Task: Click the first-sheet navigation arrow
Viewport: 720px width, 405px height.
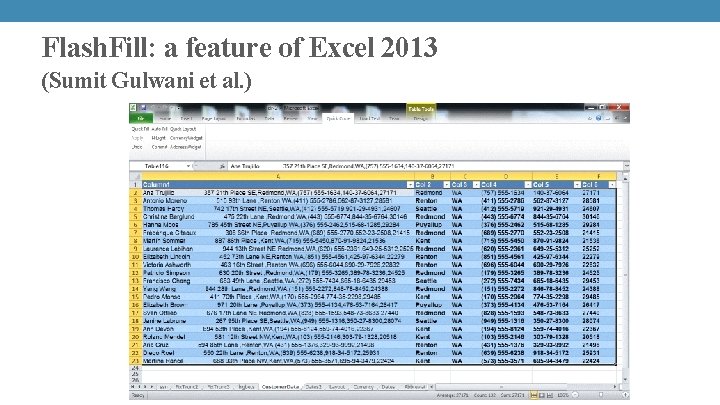Action: tap(134, 387)
